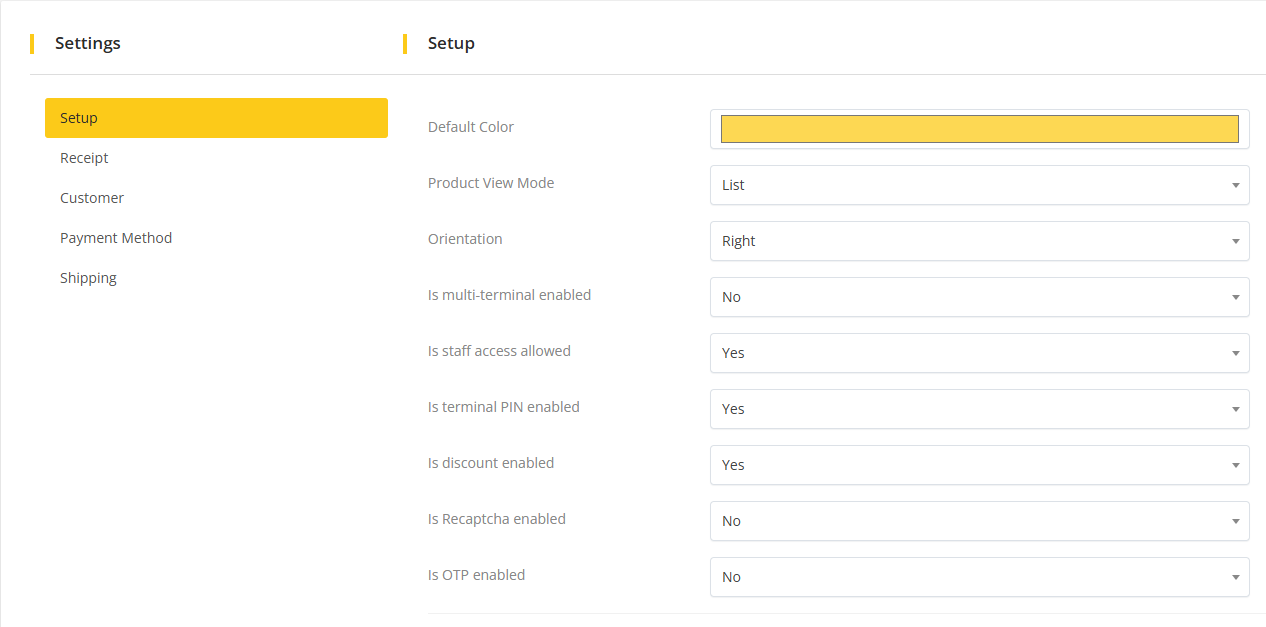Open the Customer settings page
The image size is (1266, 627).
click(x=92, y=198)
